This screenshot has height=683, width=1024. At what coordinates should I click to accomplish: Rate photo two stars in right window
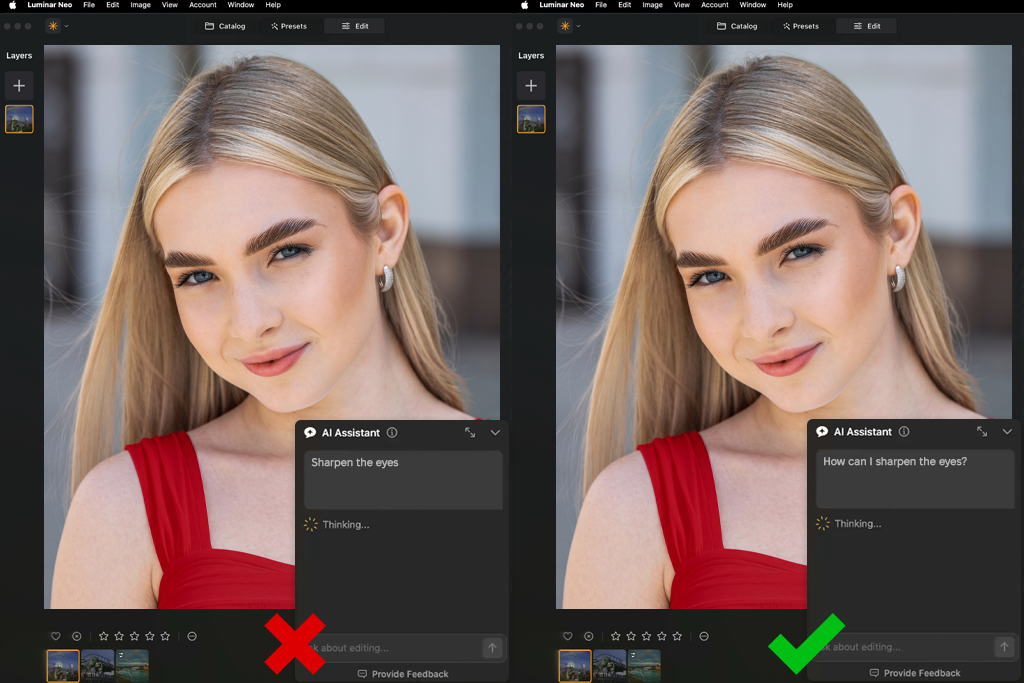point(631,636)
